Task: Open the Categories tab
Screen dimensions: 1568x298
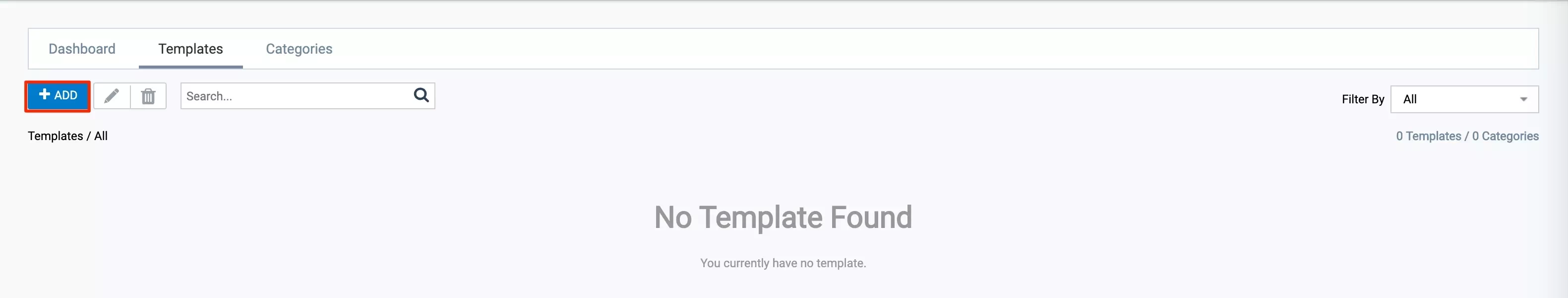Action: click(x=299, y=49)
